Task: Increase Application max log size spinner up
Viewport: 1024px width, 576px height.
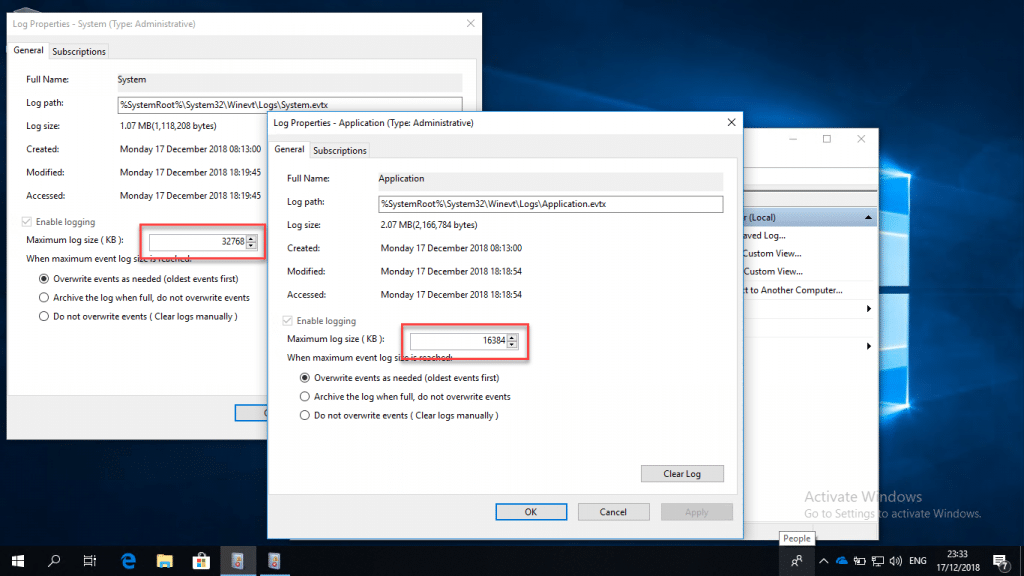Action: click(x=512, y=337)
